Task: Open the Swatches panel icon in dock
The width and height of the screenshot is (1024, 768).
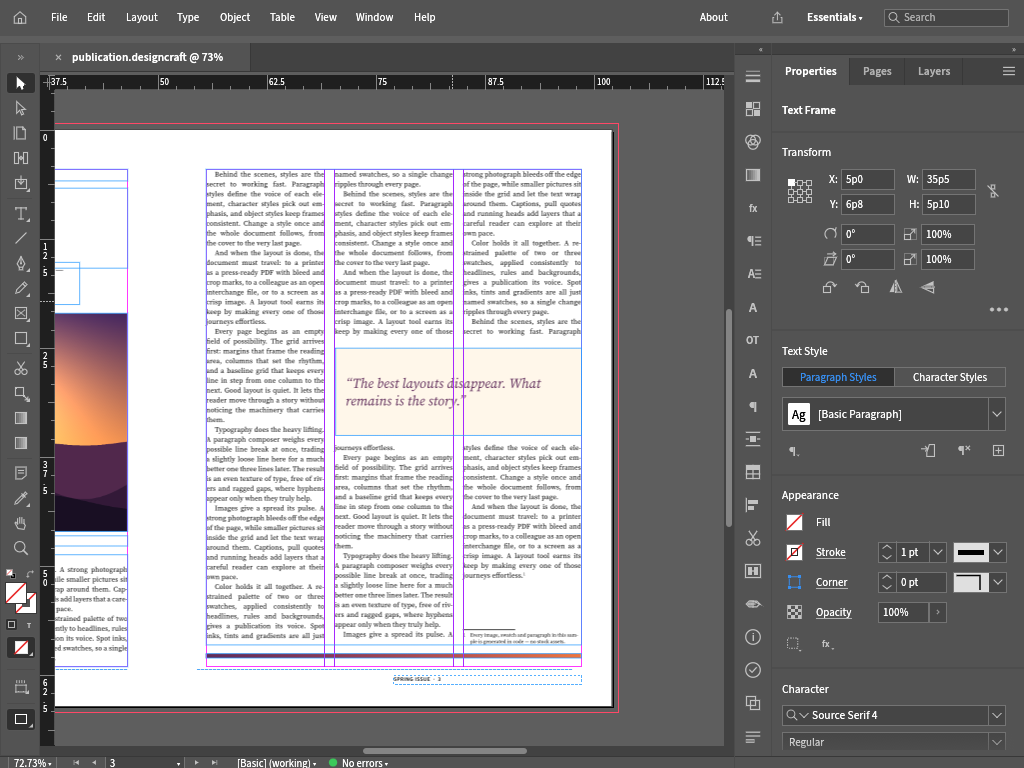Action: (752, 108)
